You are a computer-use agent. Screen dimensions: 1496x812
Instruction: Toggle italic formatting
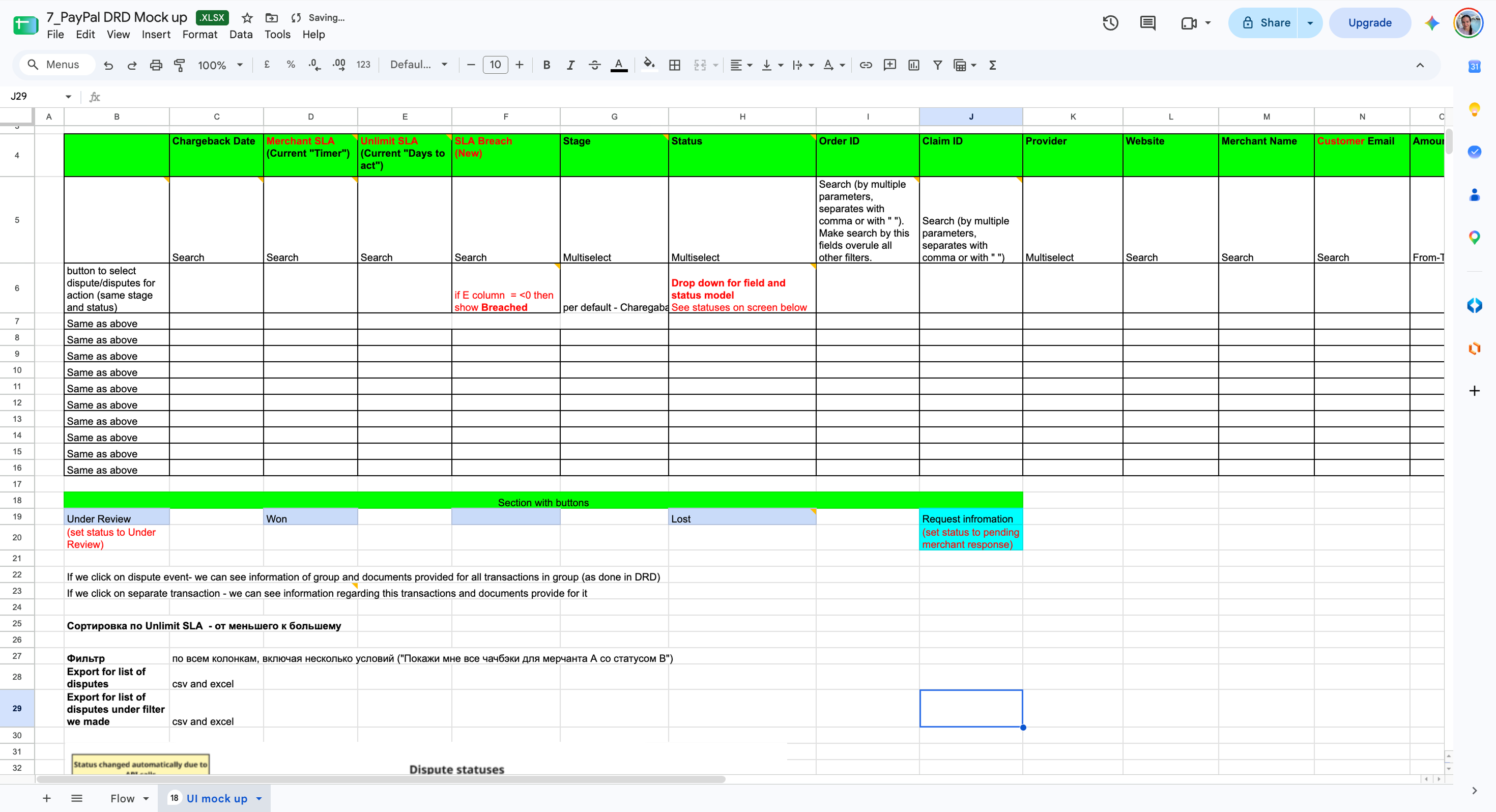570,65
